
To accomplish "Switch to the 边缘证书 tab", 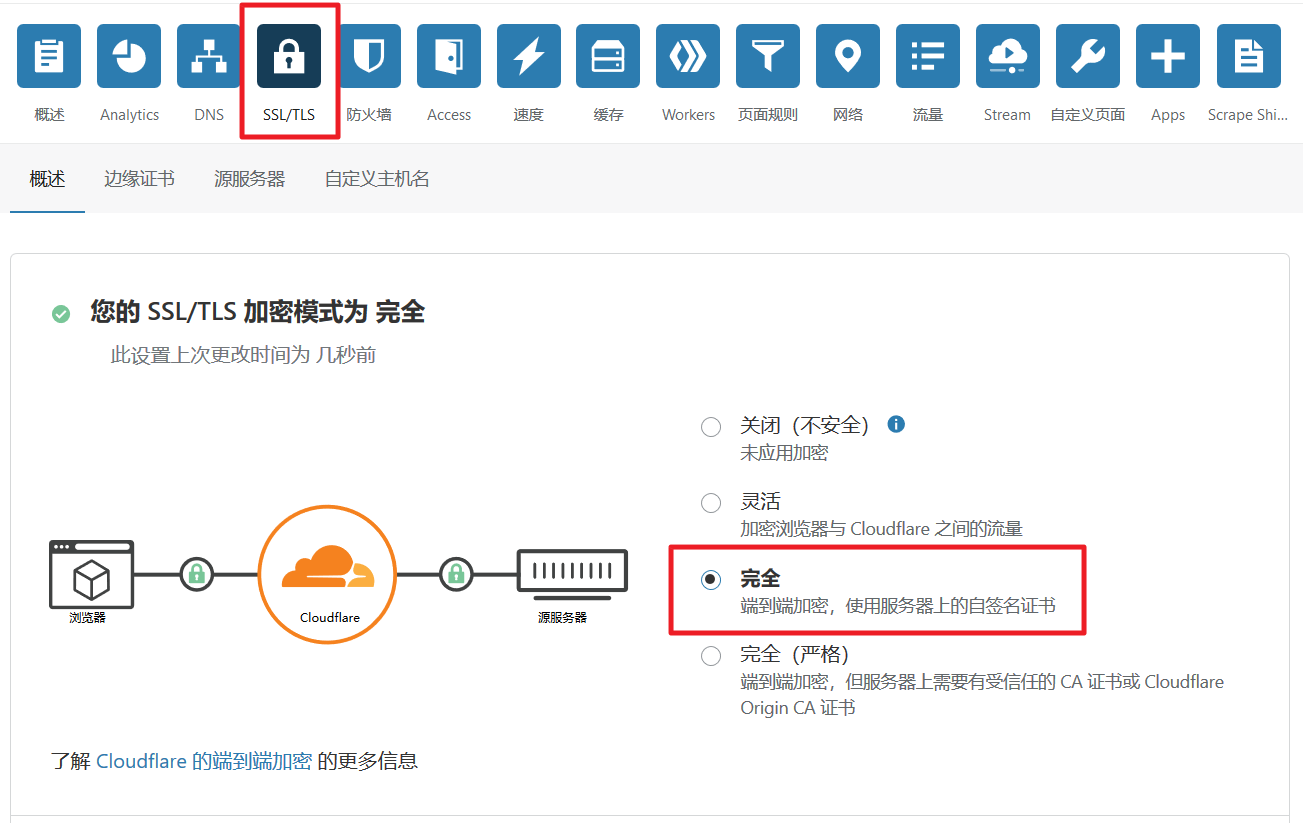I will [x=139, y=179].
